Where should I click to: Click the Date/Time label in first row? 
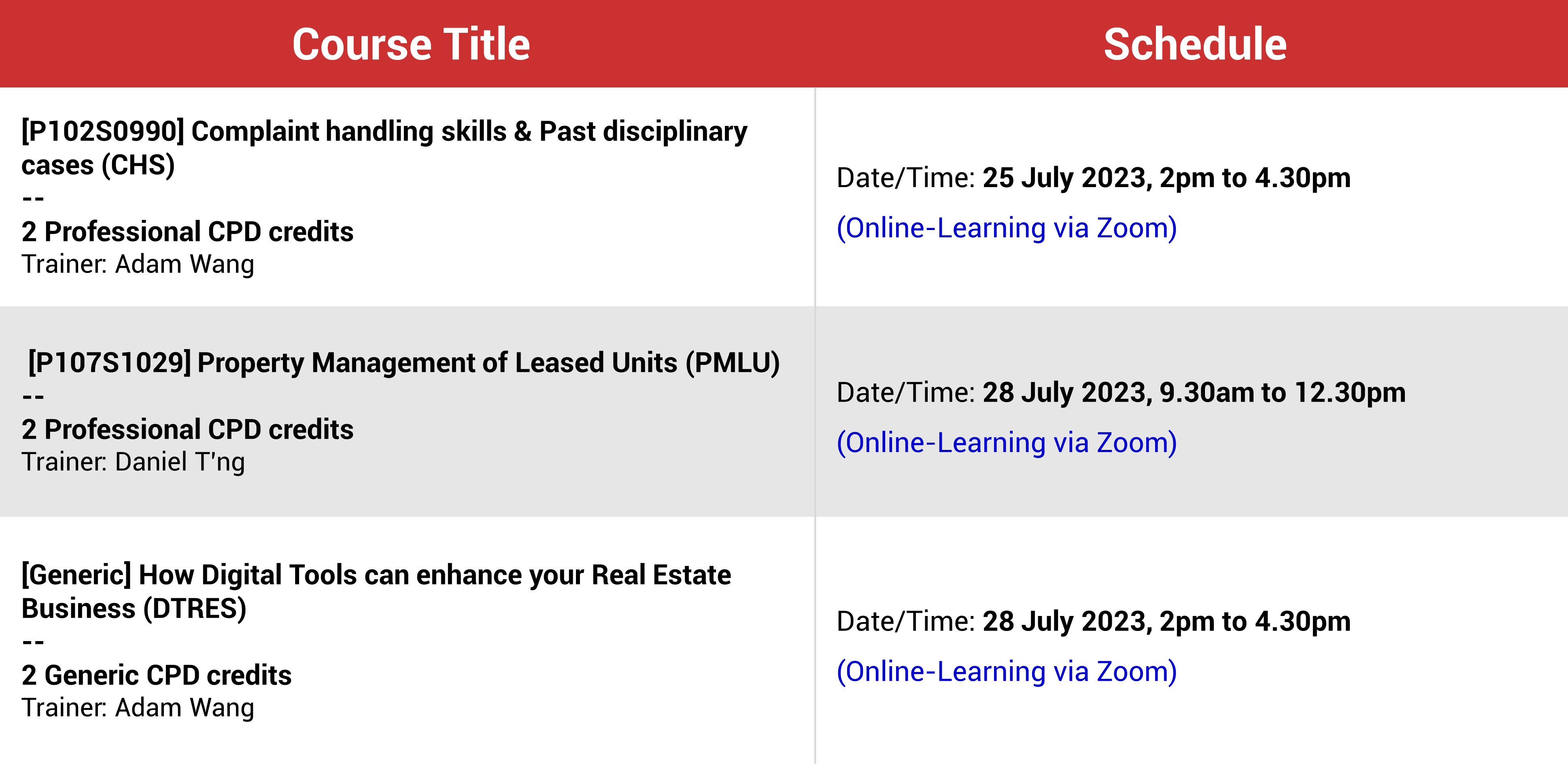coord(906,178)
